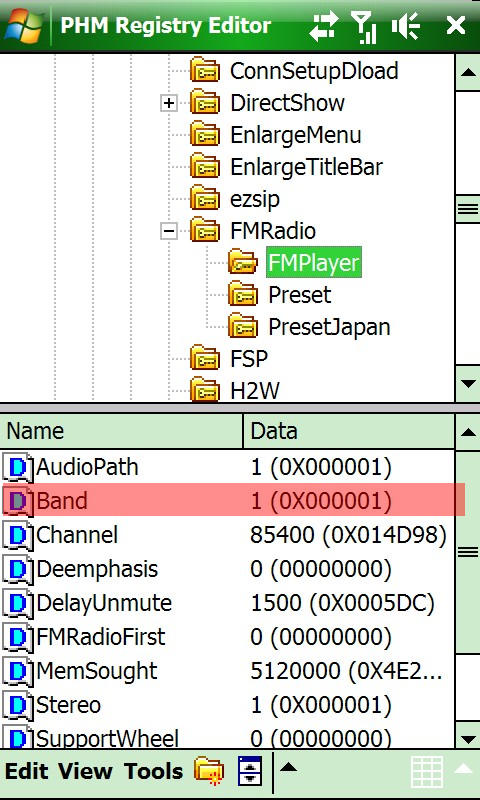Screen dimensions: 480x800
Task: Open the View menu
Action: click(85, 771)
